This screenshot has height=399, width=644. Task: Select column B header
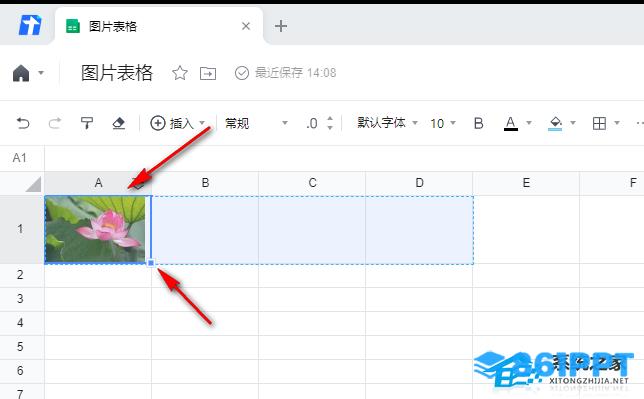[205, 183]
